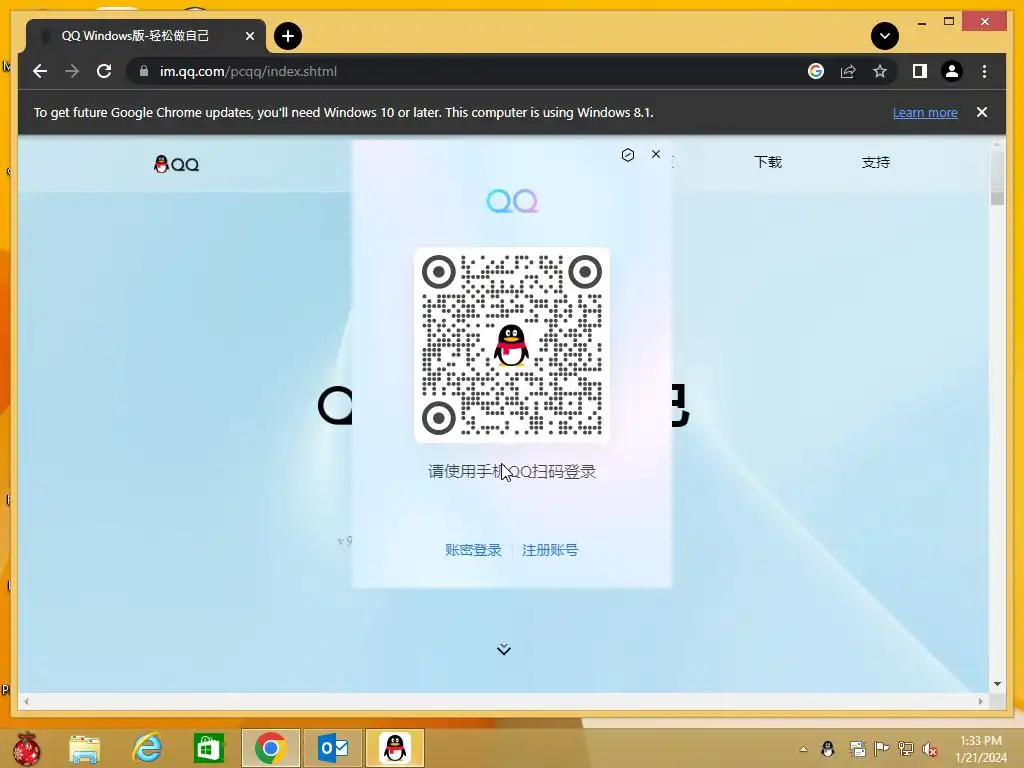Expand tab search dropdown arrow
This screenshot has width=1024, height=768.
click(x=885, y=36)
